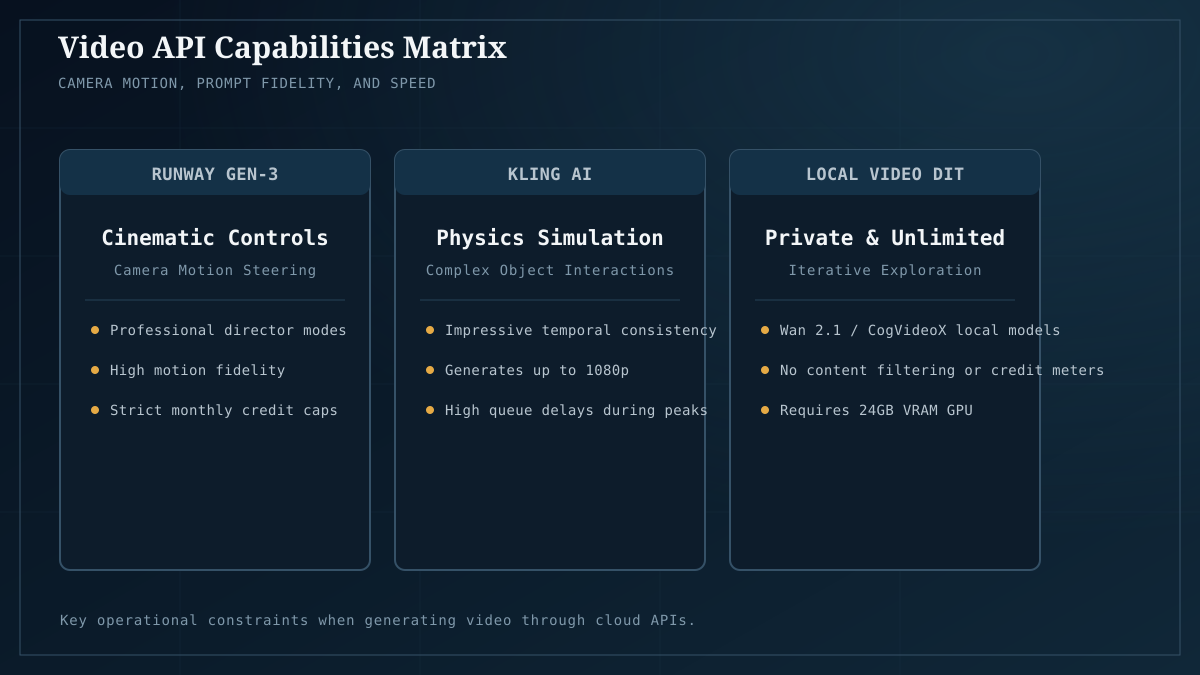This screenshot has height=675, width=1200.
Task: Click the "Video API Capabilities Matrix" title
Action: coord(282,47)
